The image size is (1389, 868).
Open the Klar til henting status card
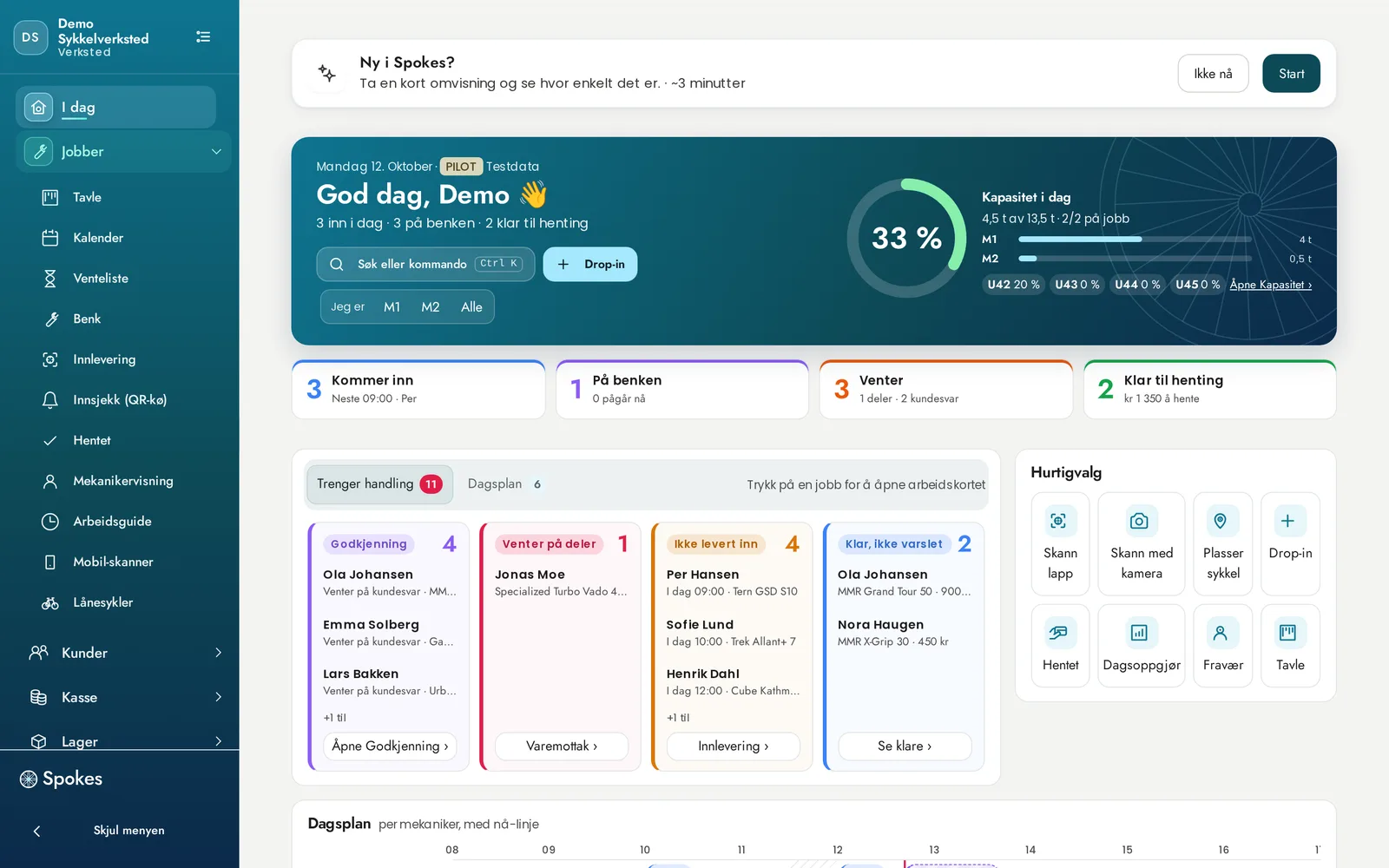[x=1209, y=390]
